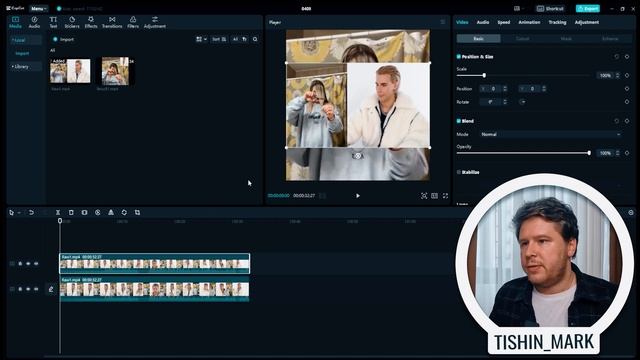The image size is (640, 360).
Task: Click the aspect ratio icon in the Player
Action: [x=434, y=196]
